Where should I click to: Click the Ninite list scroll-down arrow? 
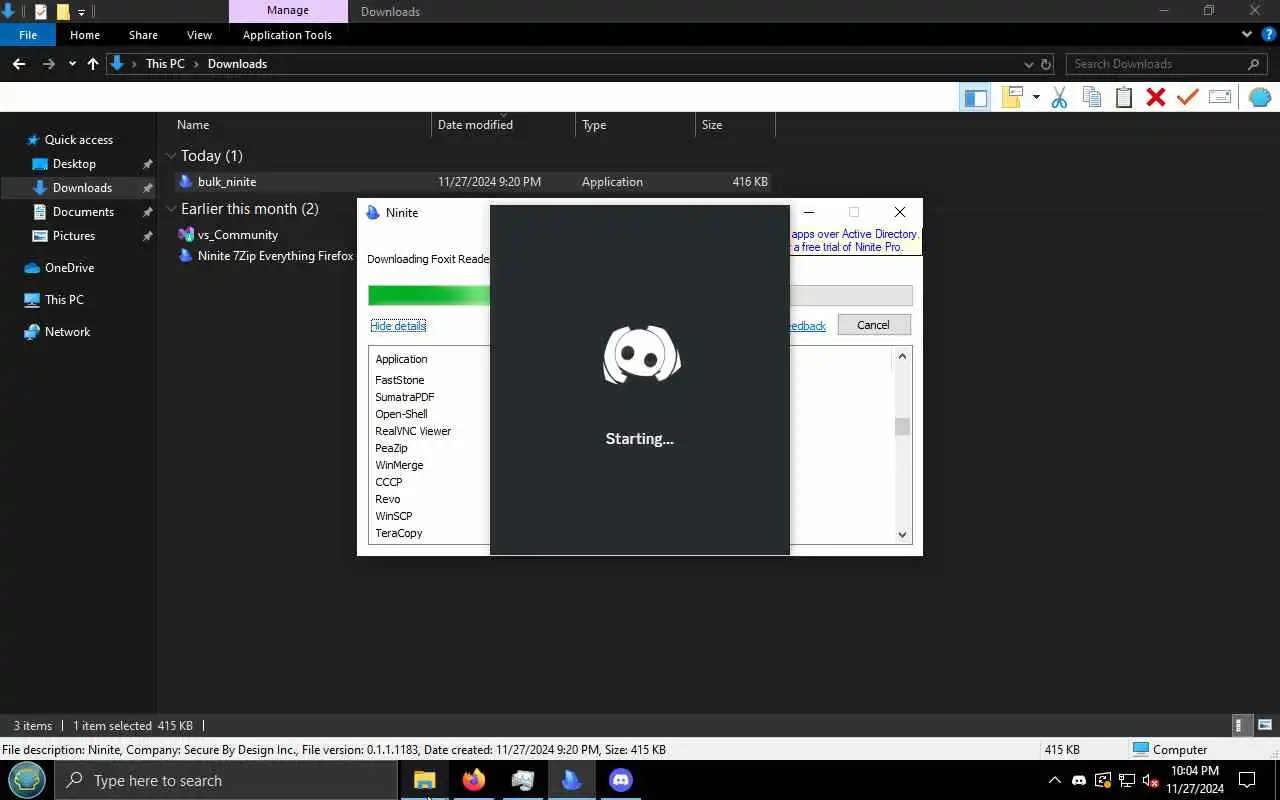[902, 535]
